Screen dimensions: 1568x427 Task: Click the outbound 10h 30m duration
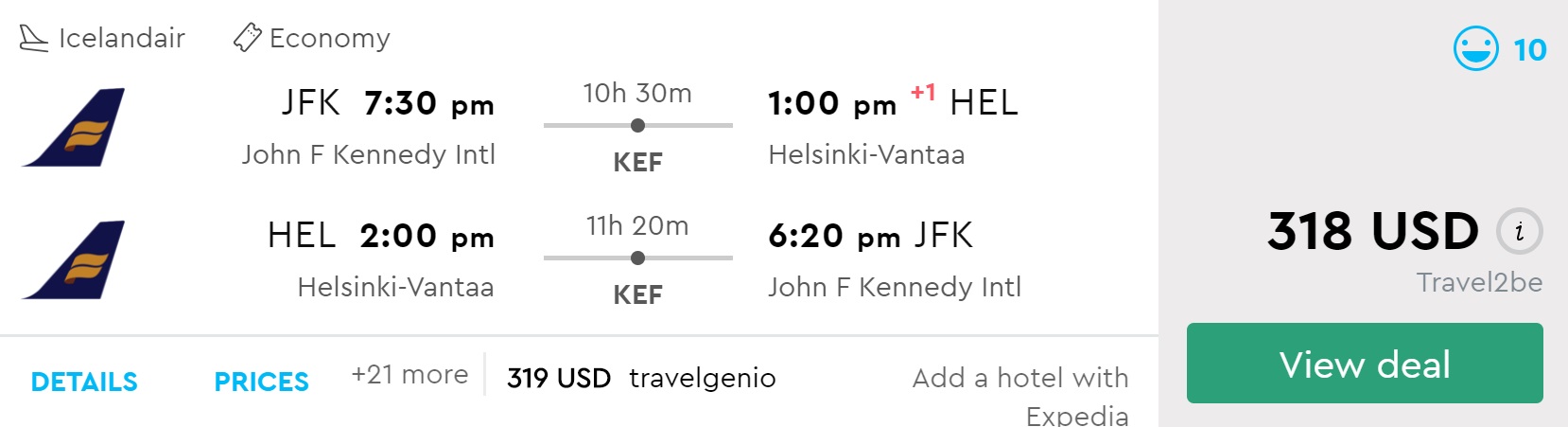[x=637, y=93]
